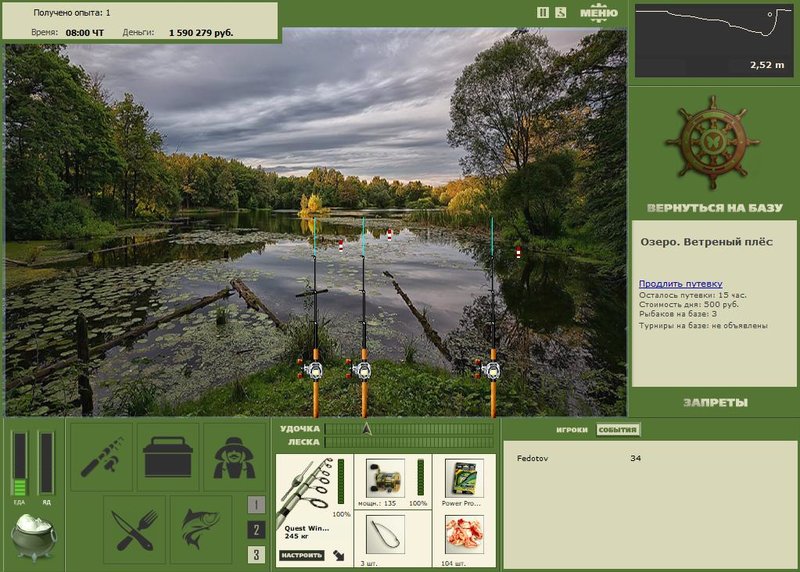Viewport: 800px width, 572px height.
Task: Click the ЕДА hunger bar
Action: (19, 464)
